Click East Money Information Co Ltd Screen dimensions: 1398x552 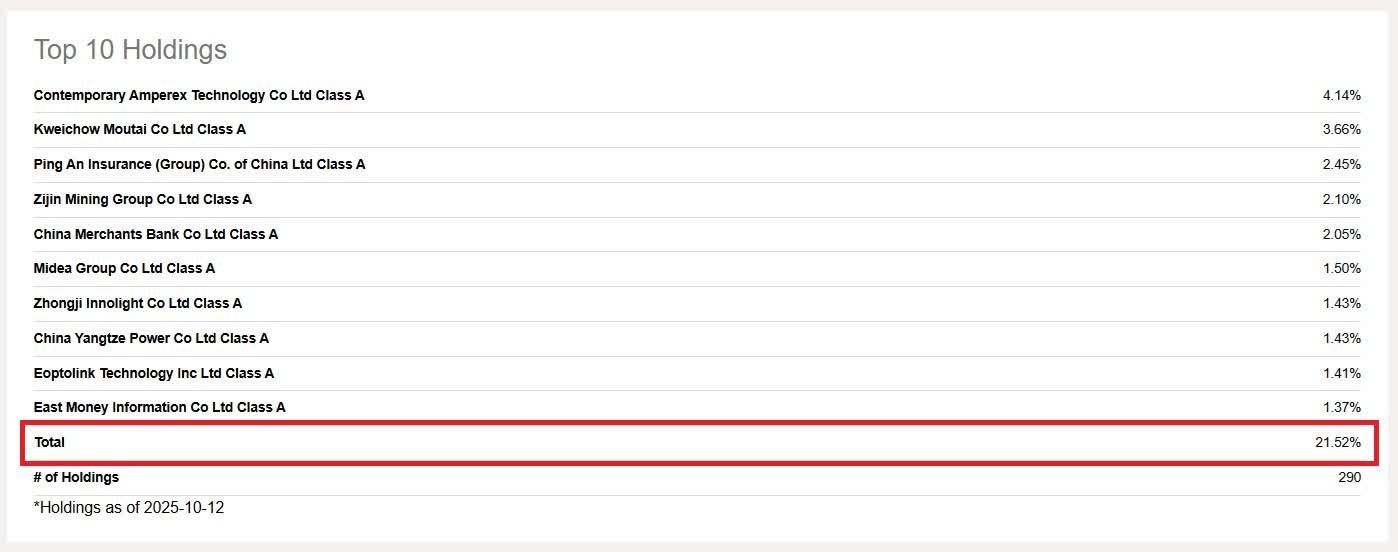pos(159,407)
